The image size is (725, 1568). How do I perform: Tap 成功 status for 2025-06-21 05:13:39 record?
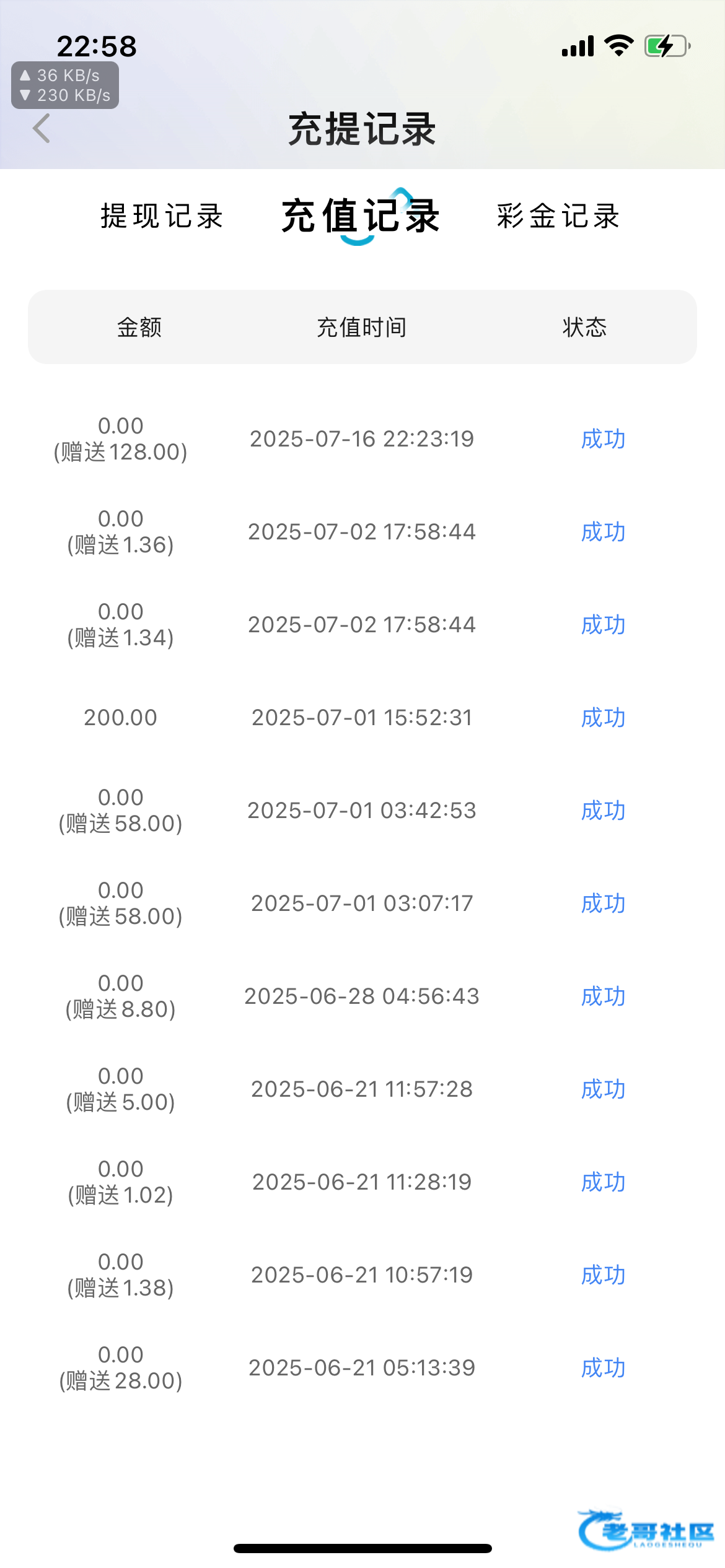(x=603, y=1368)
